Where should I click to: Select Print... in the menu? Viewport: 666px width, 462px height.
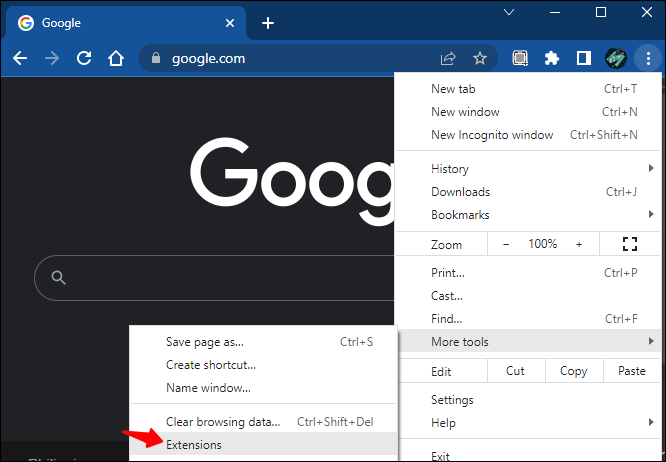pyautogui.click(x=528, y=273)
